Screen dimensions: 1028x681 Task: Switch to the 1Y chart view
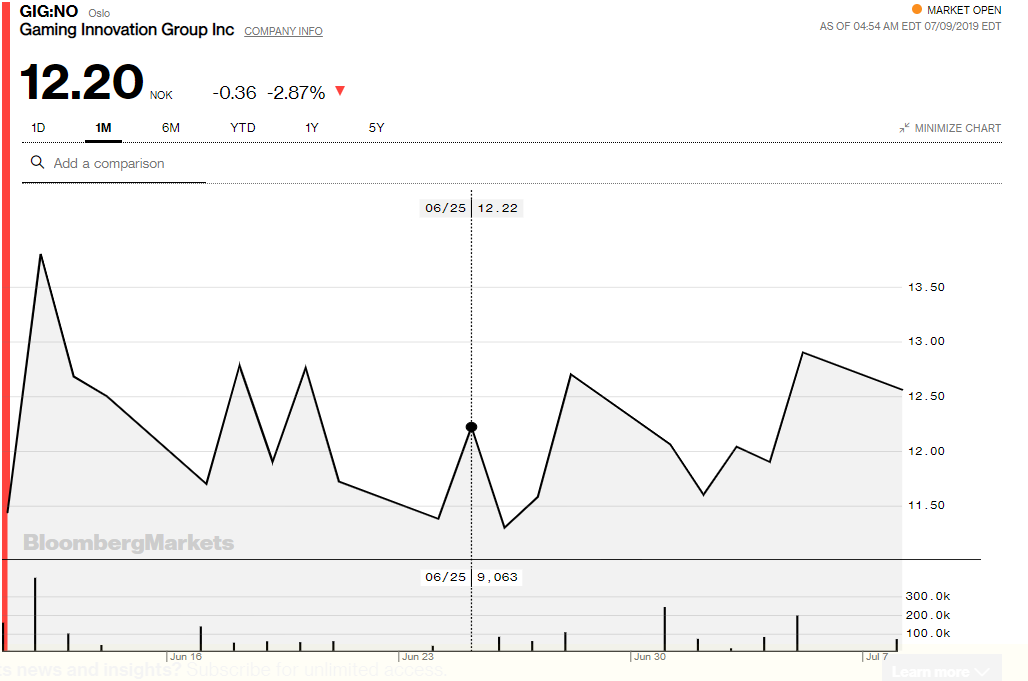coord(312,128)
